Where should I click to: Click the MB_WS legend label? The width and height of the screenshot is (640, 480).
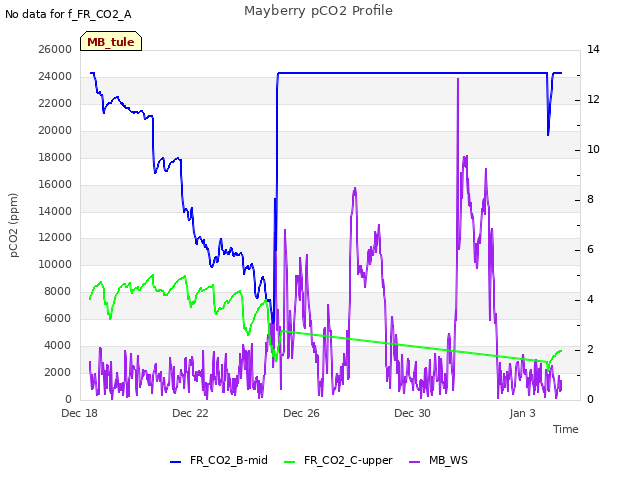click(448, 460)
